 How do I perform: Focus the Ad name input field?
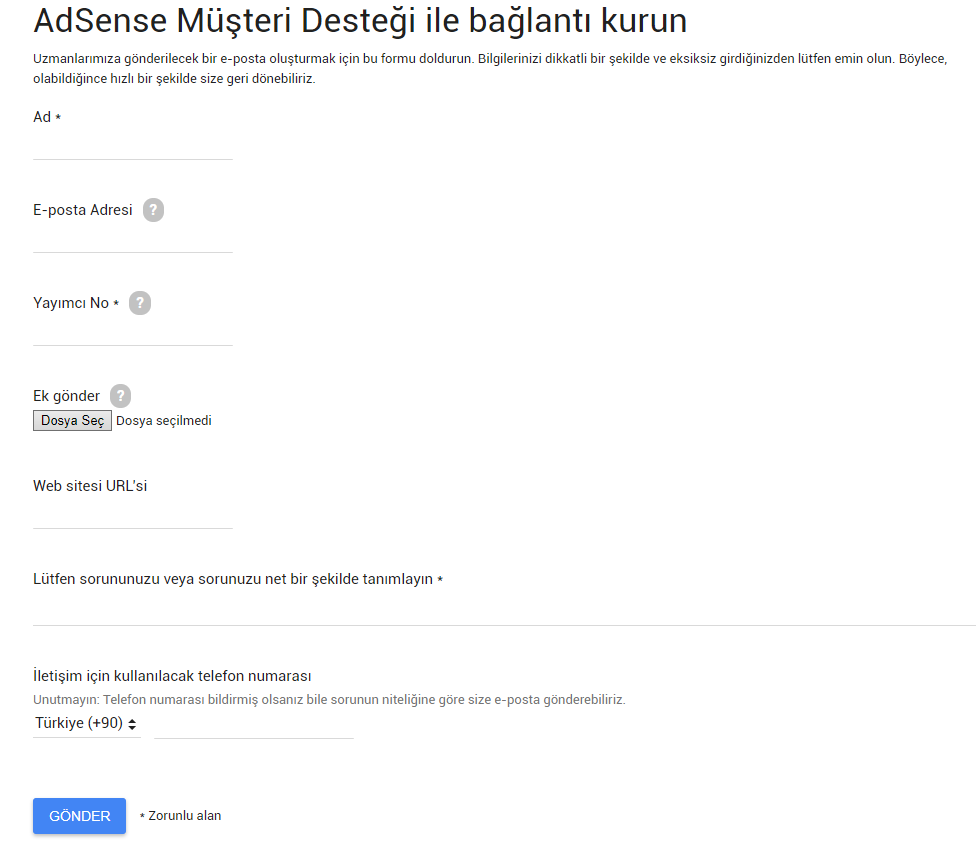(133, 146)
